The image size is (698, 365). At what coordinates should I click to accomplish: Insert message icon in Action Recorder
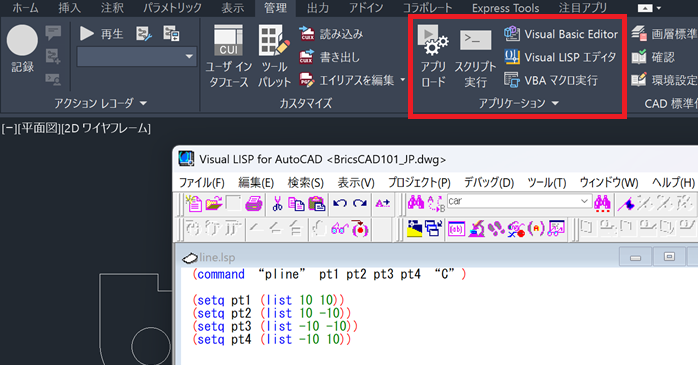click(53, 32)
